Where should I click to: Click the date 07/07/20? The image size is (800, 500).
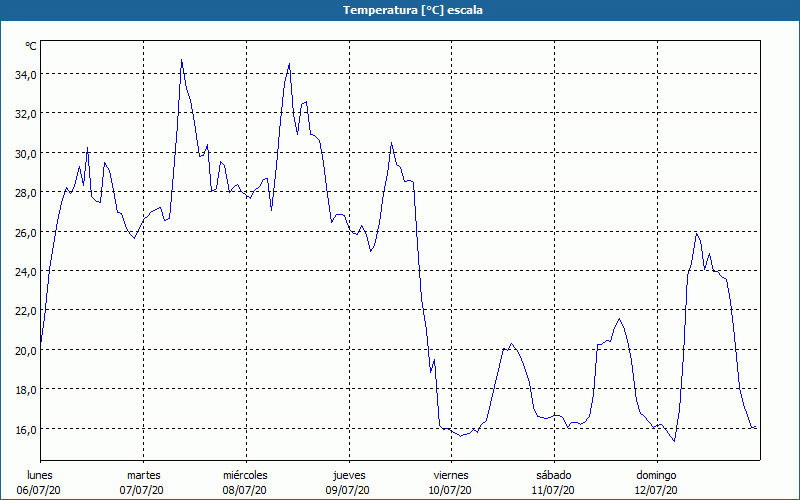point(142,490)
